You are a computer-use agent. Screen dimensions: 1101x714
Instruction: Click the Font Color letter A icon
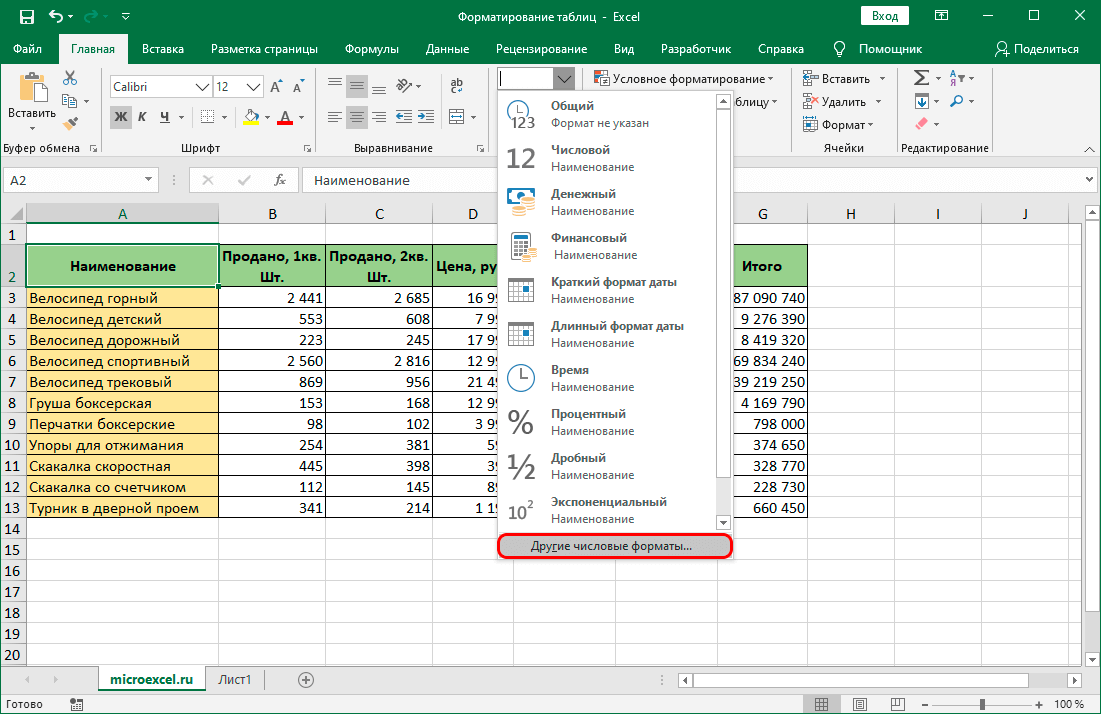coord(284,117)
